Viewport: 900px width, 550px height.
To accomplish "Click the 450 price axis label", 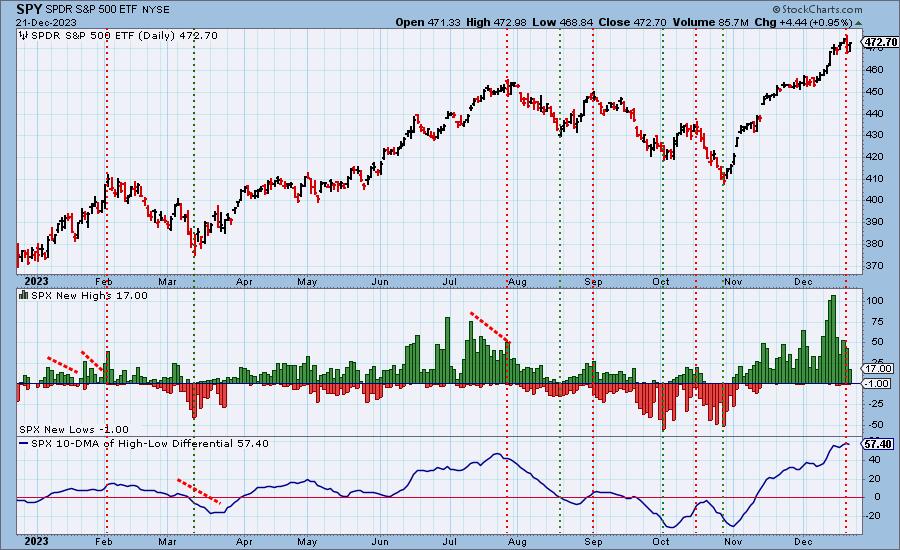I will point(875,91).
